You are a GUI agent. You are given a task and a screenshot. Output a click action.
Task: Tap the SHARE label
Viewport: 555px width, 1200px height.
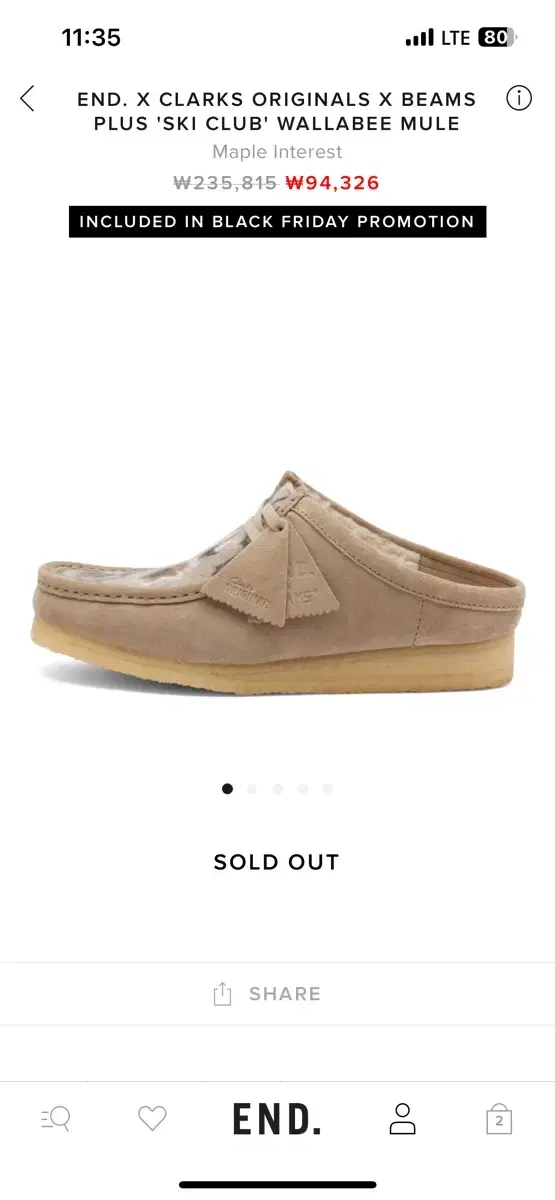point(285,994)
